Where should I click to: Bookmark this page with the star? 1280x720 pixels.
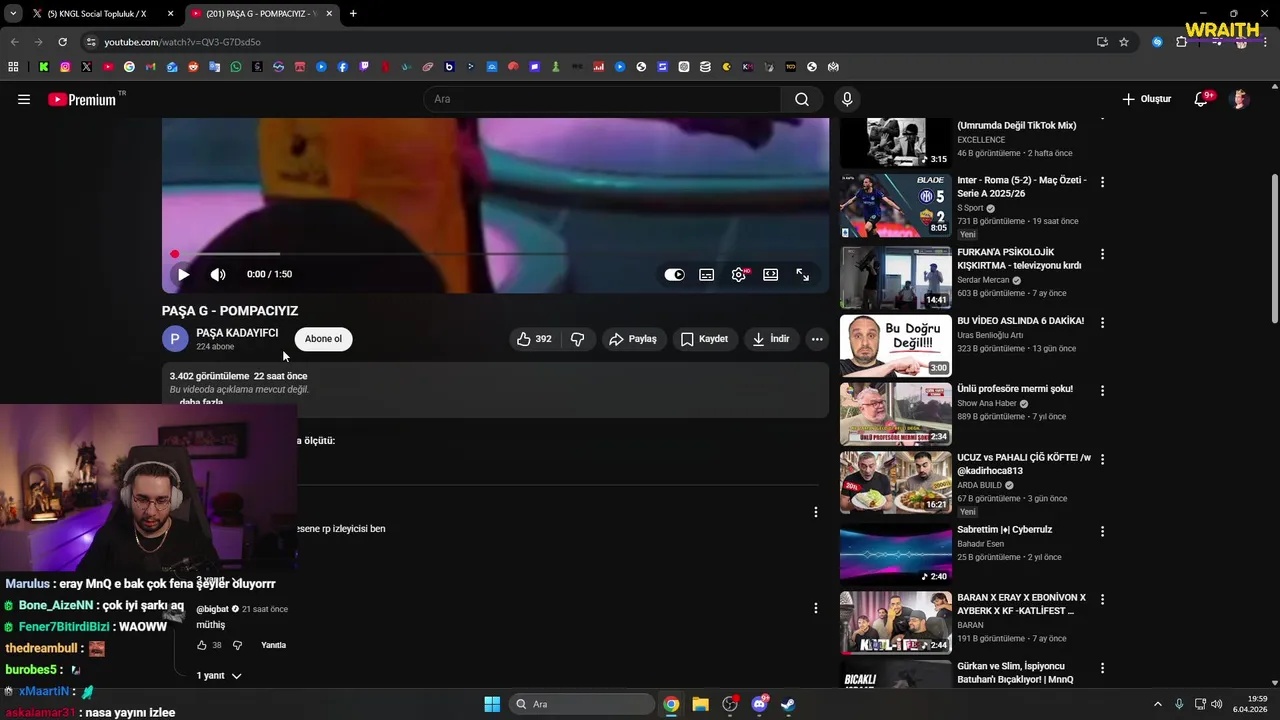(x=1124, y=42)
